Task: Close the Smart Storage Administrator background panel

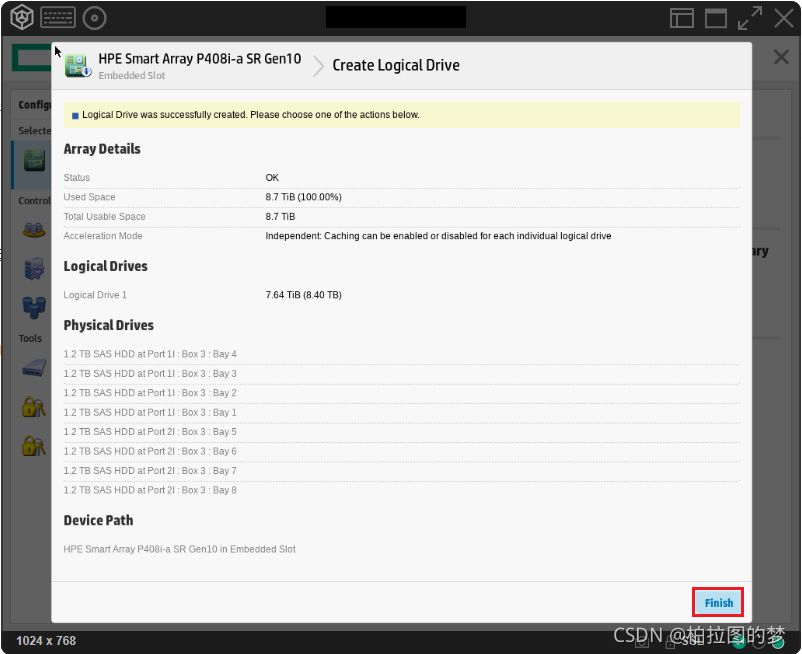Action: point(781,57)
